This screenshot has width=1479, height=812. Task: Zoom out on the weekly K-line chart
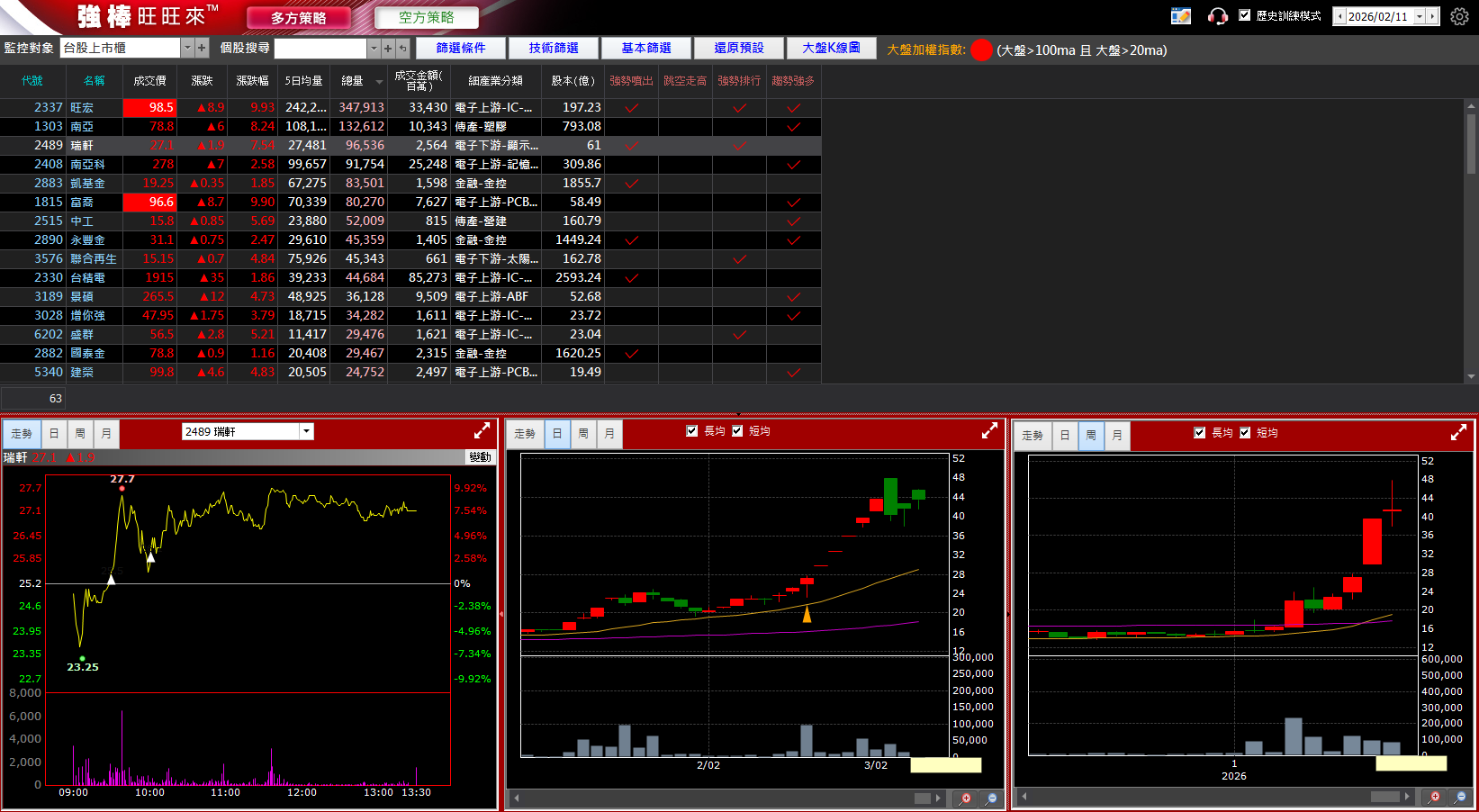click(1460, 797)
